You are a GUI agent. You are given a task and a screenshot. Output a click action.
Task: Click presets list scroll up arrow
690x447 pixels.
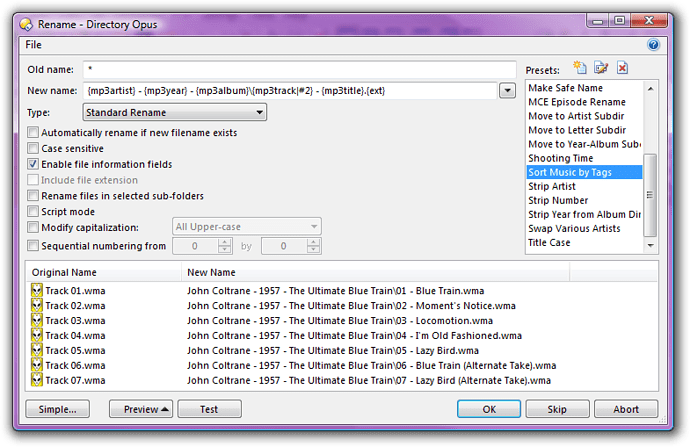(x=650, y=88)
